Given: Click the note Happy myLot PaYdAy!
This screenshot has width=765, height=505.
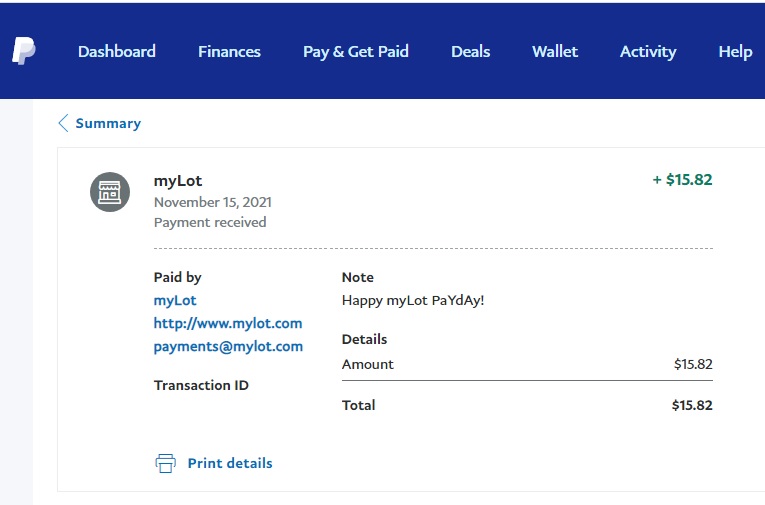Looking at the screenshot, I should pos(413,301).
